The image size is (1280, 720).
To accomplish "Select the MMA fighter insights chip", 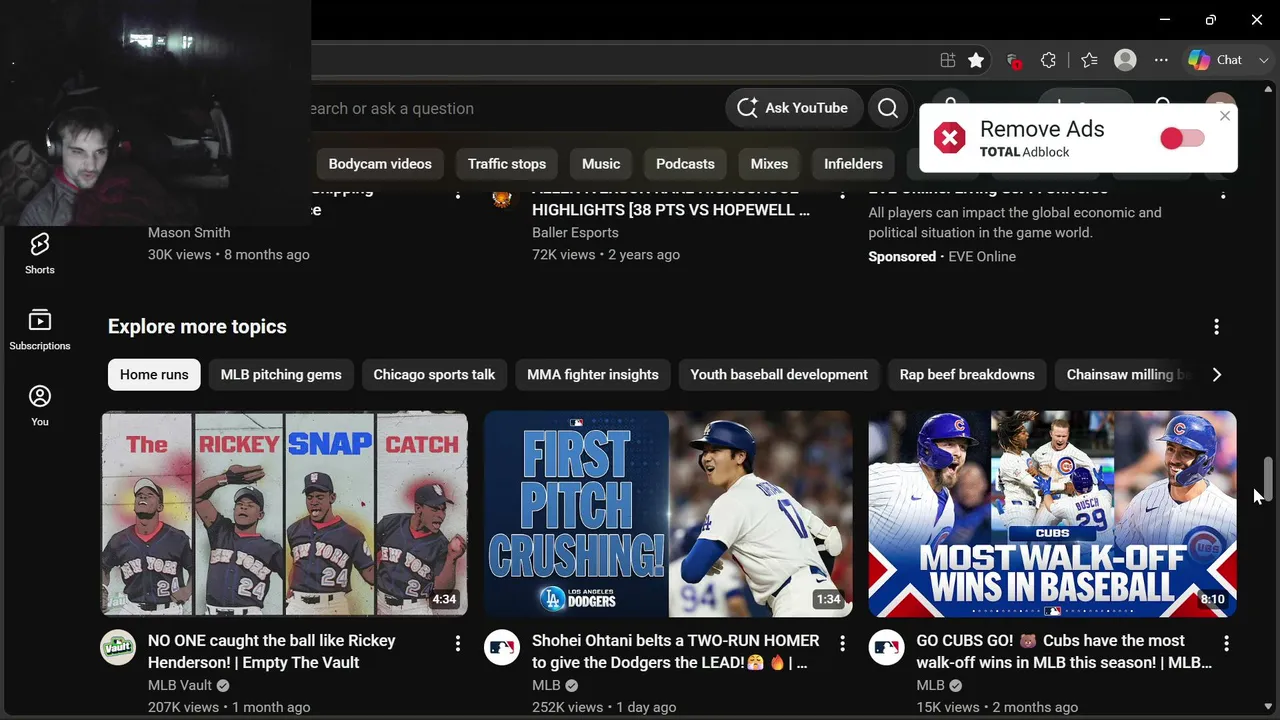I will coord(593,375).
